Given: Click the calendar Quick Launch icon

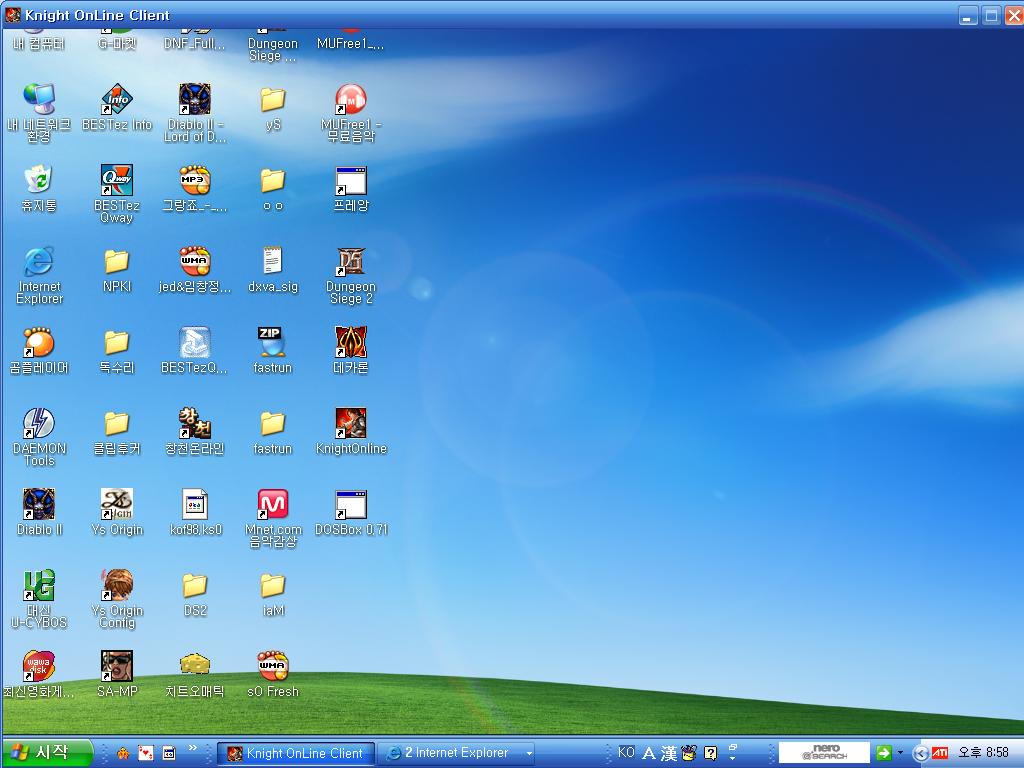Looking at the screenshot, I should coord(168,754).
